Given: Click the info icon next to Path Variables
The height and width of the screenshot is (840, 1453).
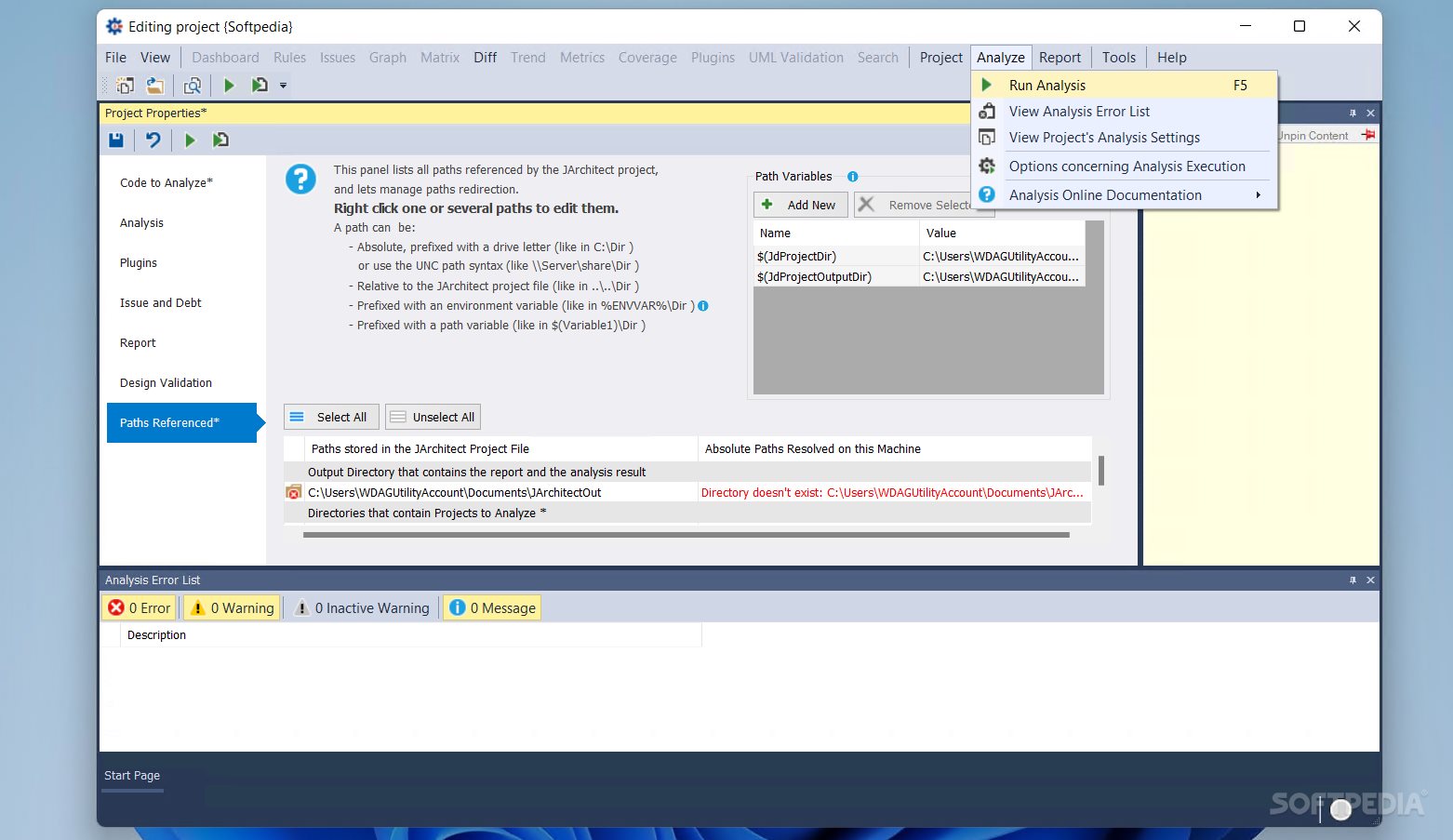Looking at the screenshot, I should [x=853, y=177].
